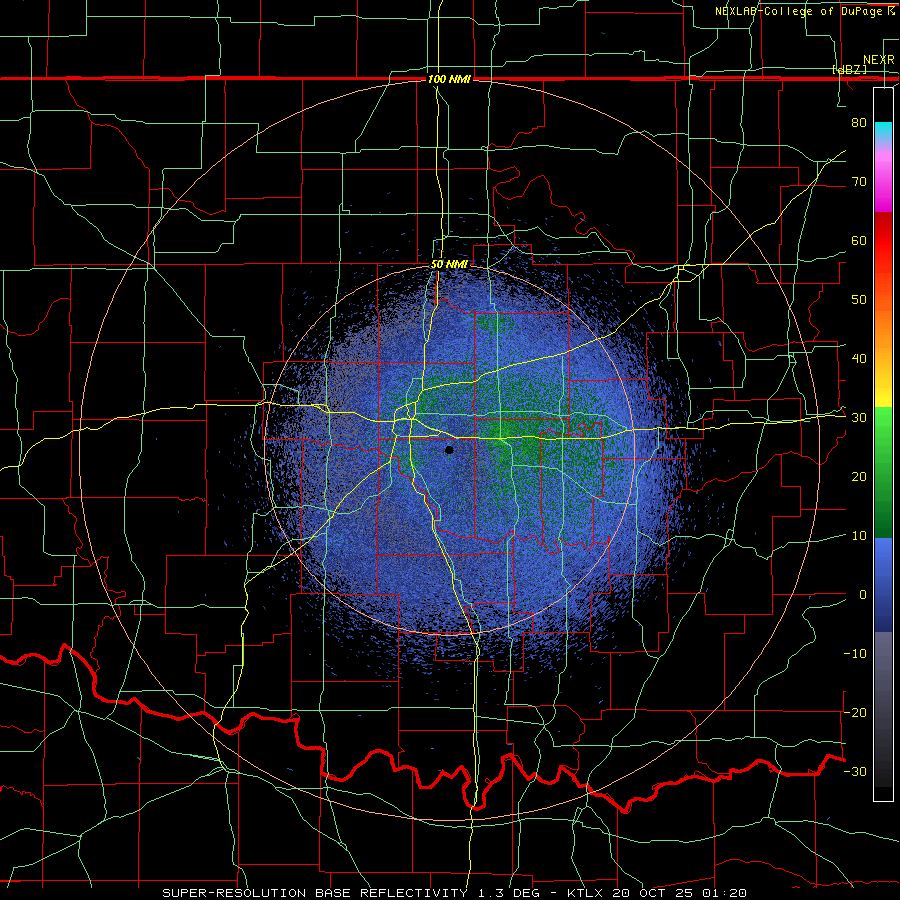Click the 30 value on the dBZ scale
Image resolution: width=900 pixels, height=900 pixels.
(x=859, y=418)
